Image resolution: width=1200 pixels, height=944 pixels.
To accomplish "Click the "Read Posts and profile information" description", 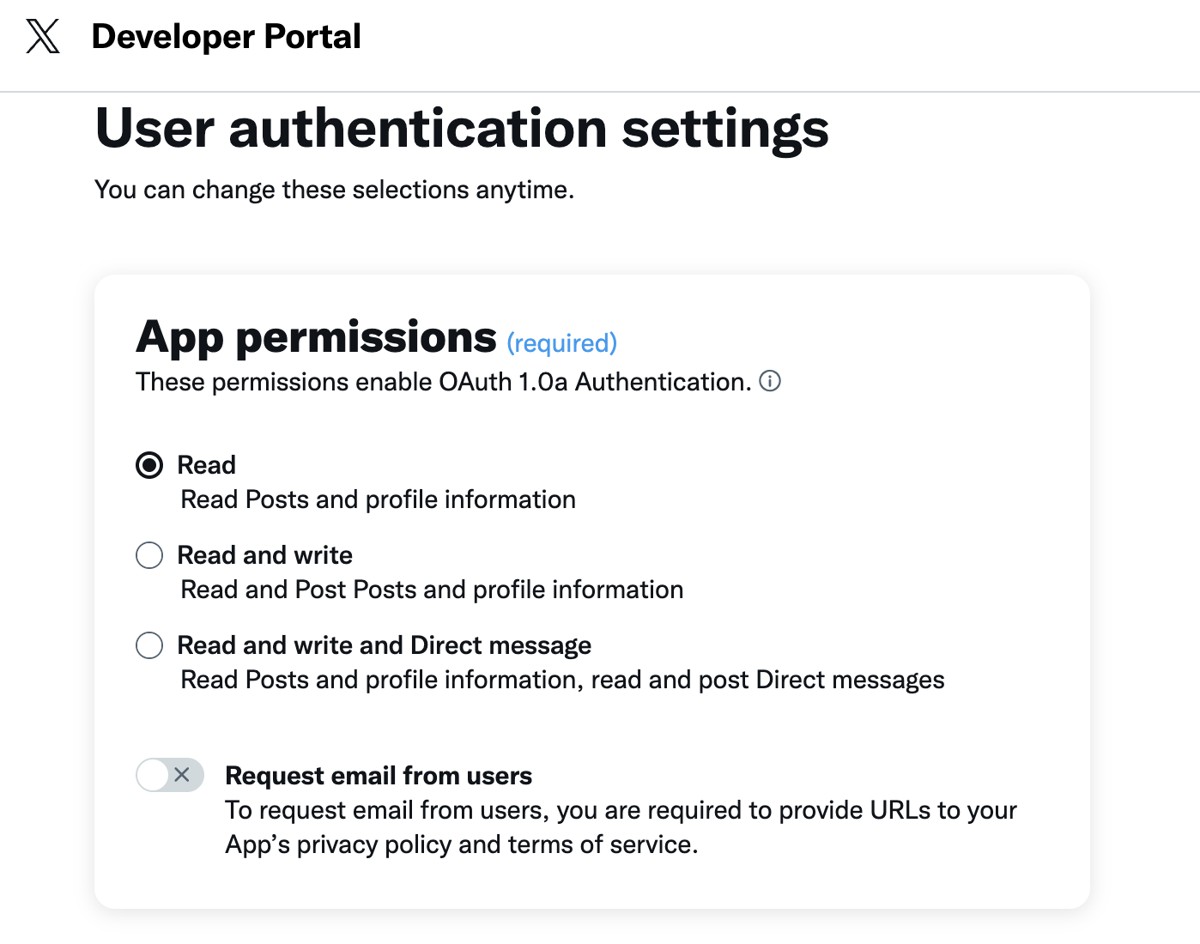I will [377, 499].
